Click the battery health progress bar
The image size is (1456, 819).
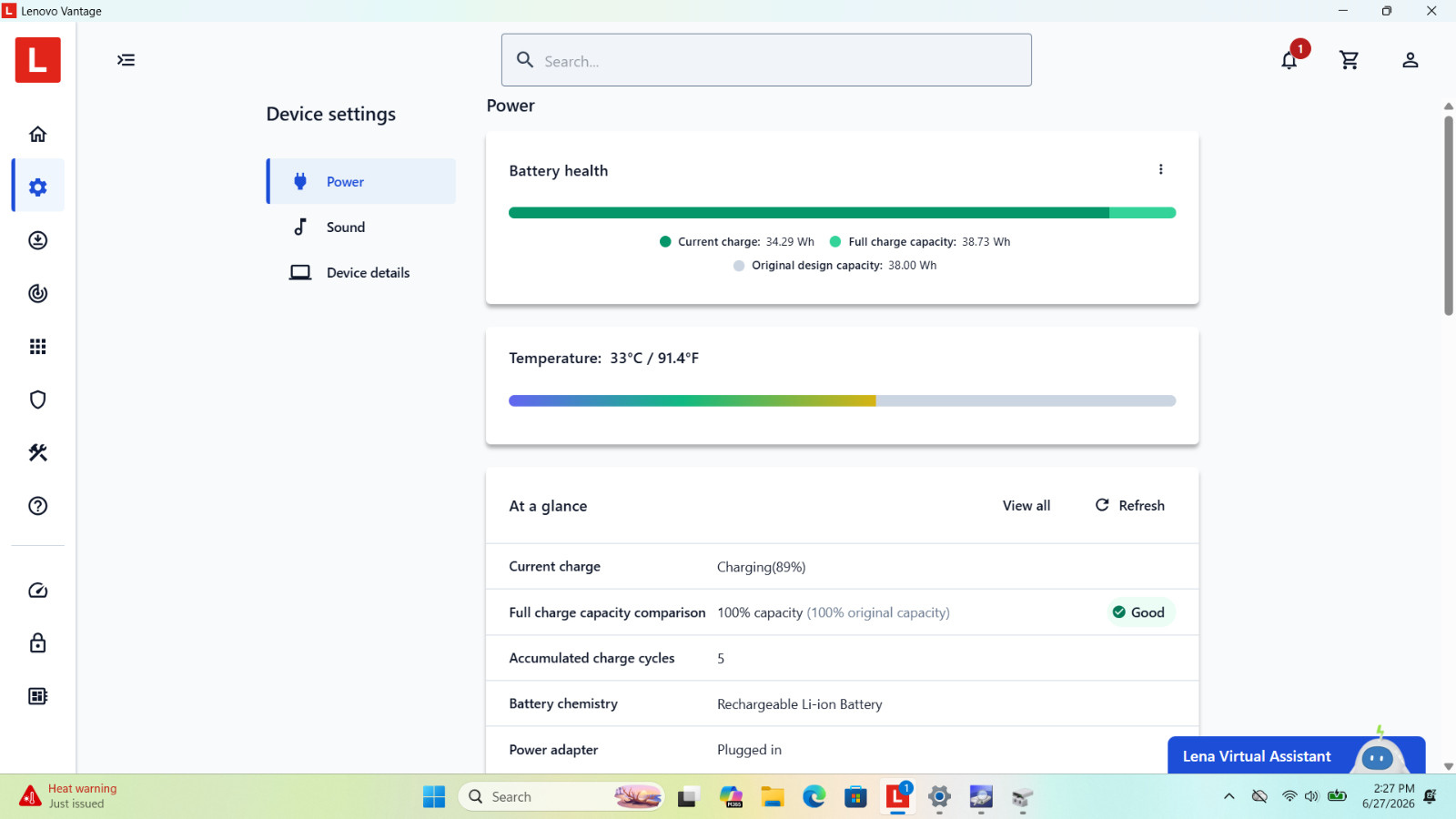842,213
